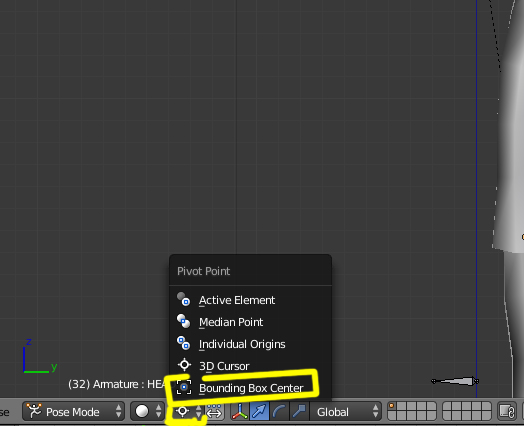
Task: Click the '(32) Armature : HEA' viewport text
Action: [x=116, y=384]
